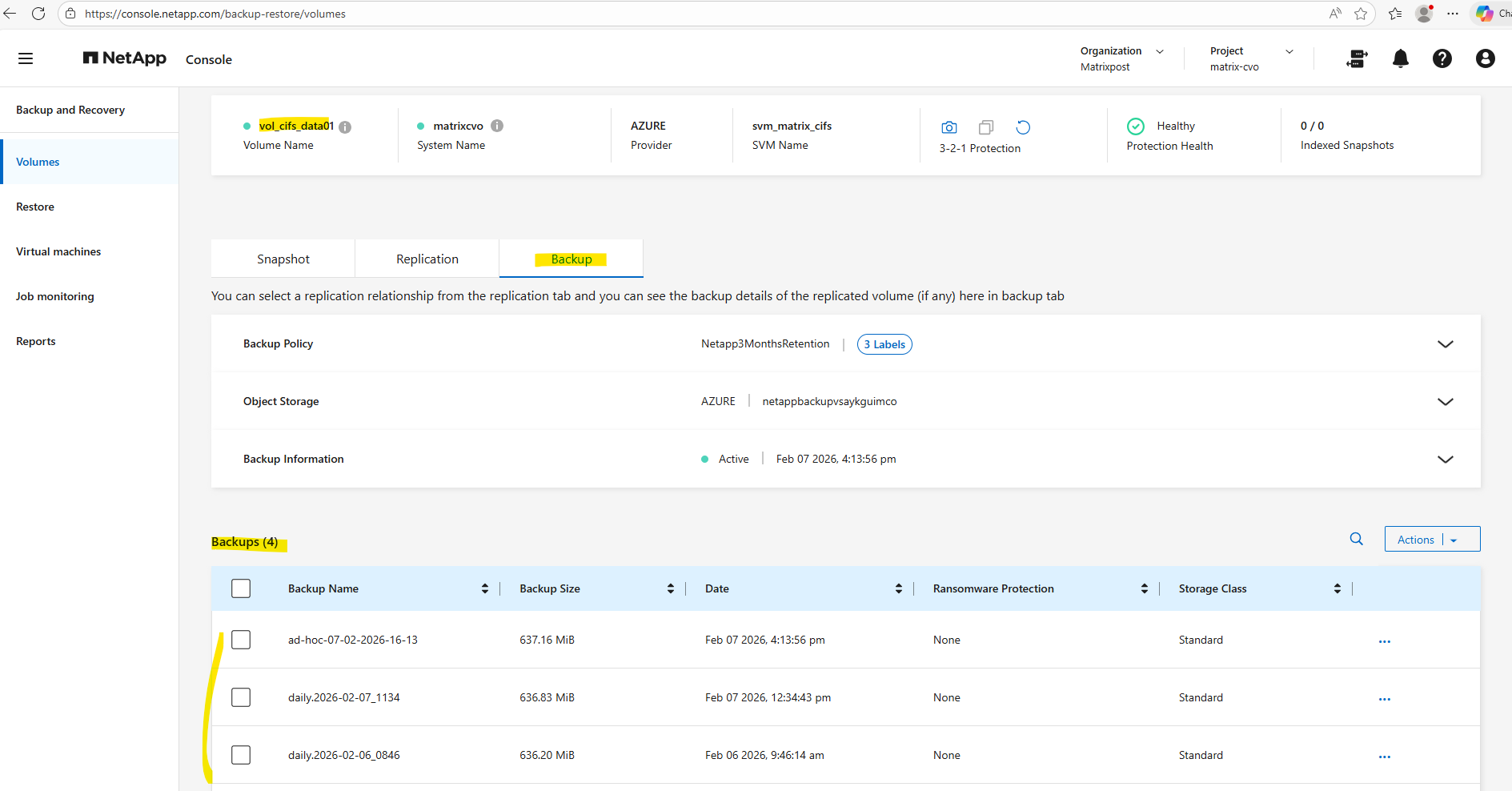The width and height of the screenshot is (1512, 791).
Task: Click the replication copy protection icon
Action: click(x=986, y=127)
